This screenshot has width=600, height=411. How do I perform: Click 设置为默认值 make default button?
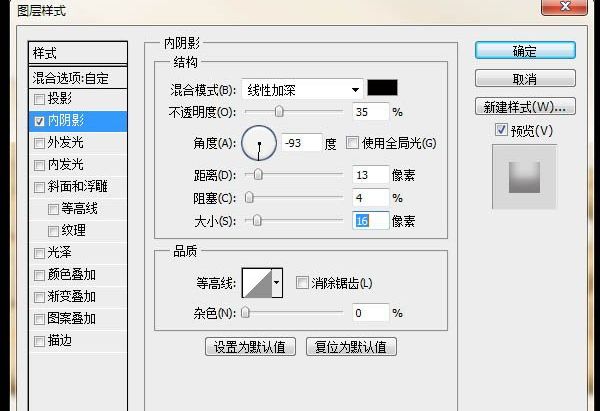point(250,347)
